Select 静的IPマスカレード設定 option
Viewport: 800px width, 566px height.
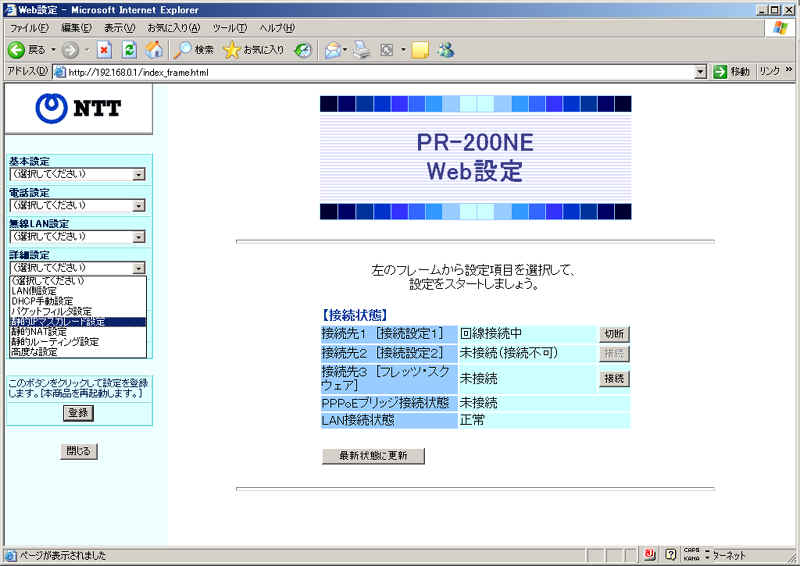78,322
